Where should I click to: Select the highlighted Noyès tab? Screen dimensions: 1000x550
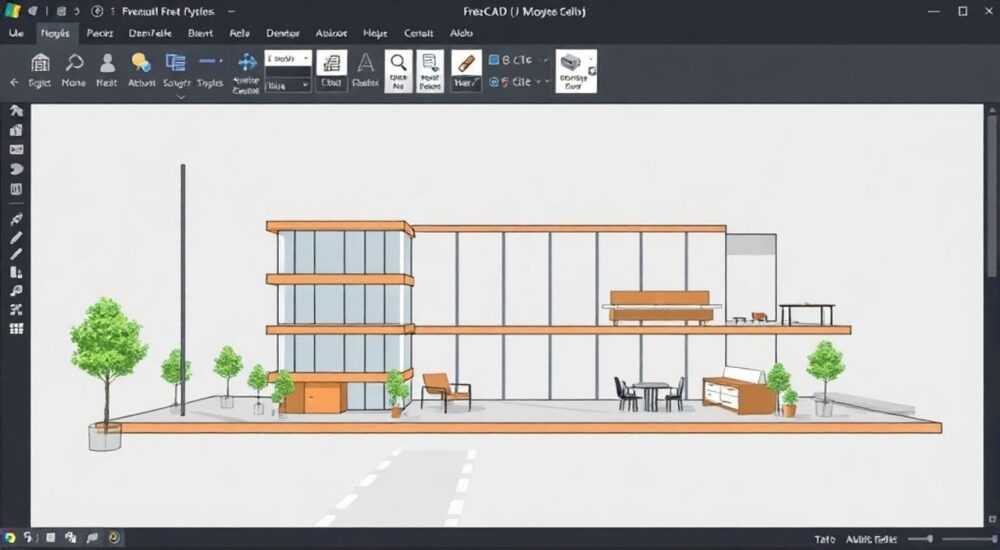[x=55, y=33]
